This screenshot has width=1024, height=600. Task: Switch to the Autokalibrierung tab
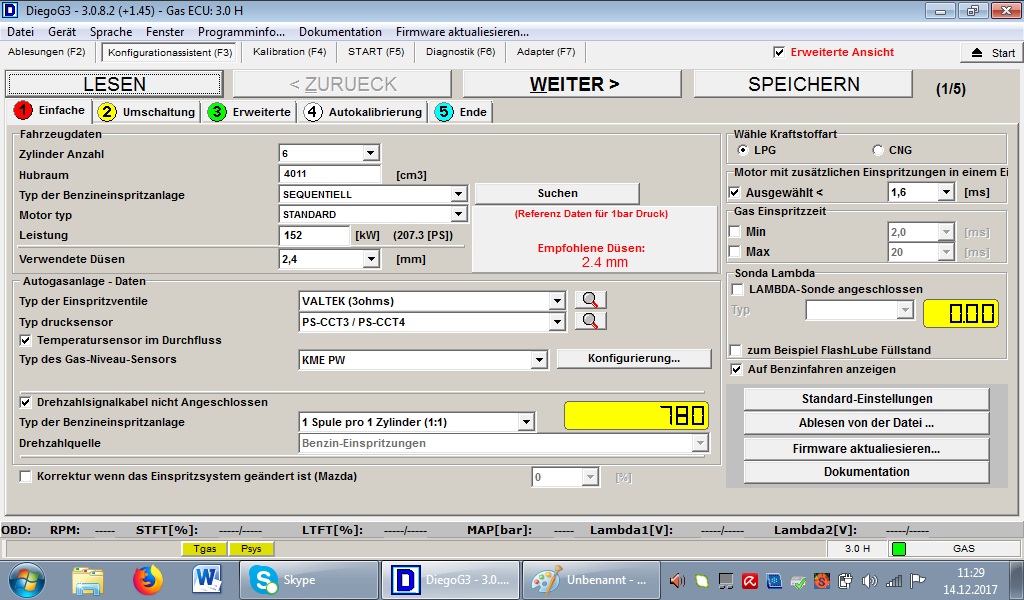(365, 112)
